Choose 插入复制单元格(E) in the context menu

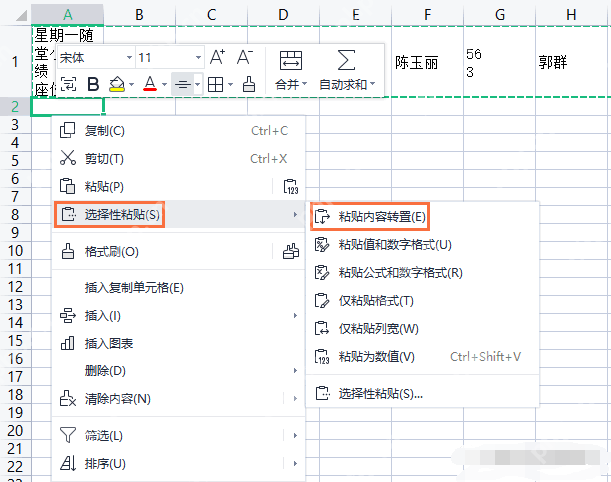coord(178,288)
